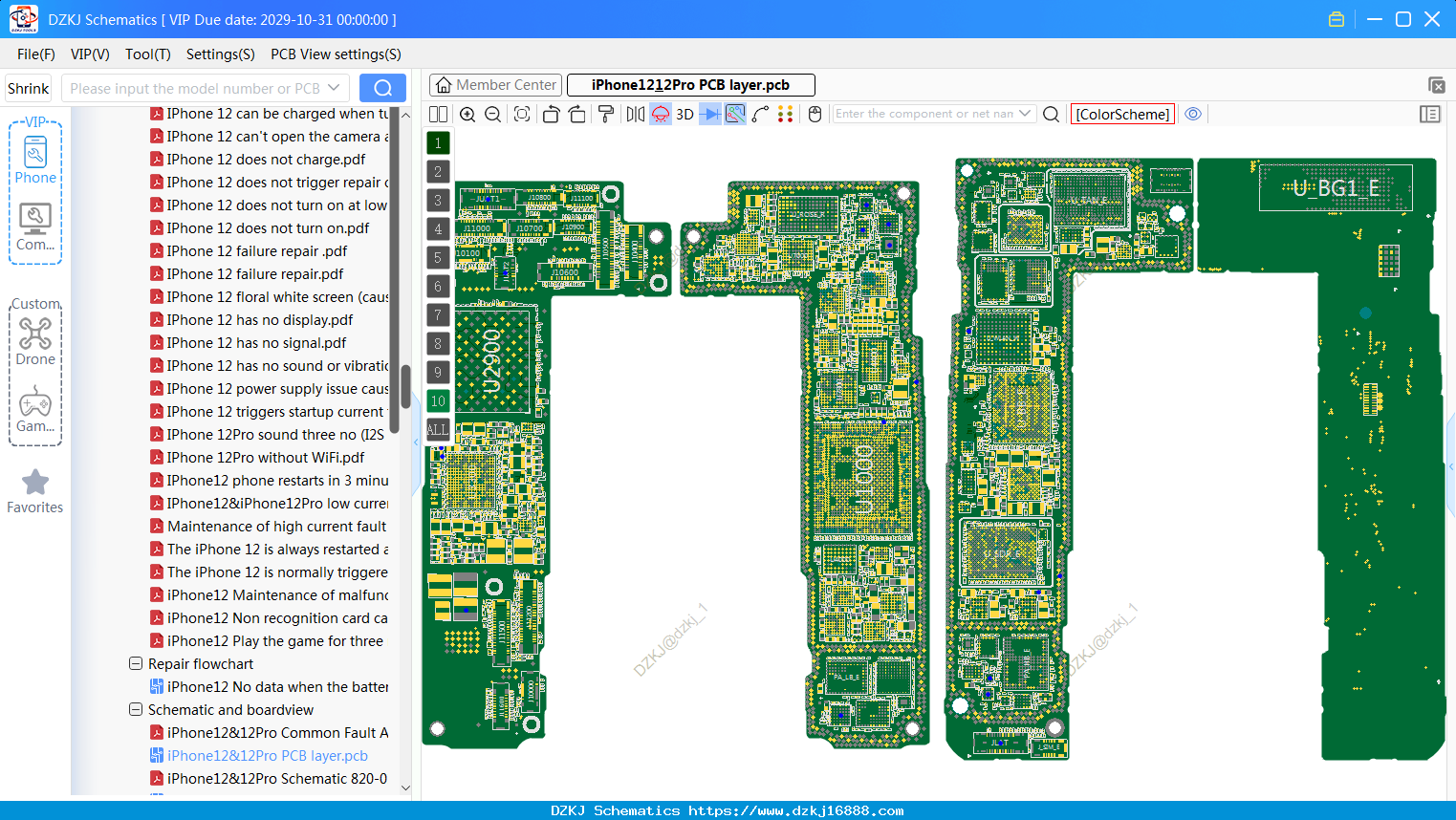Toggle the eye visibility icon
Viewport: 1456px width, 820px height.
(1193, 114)
